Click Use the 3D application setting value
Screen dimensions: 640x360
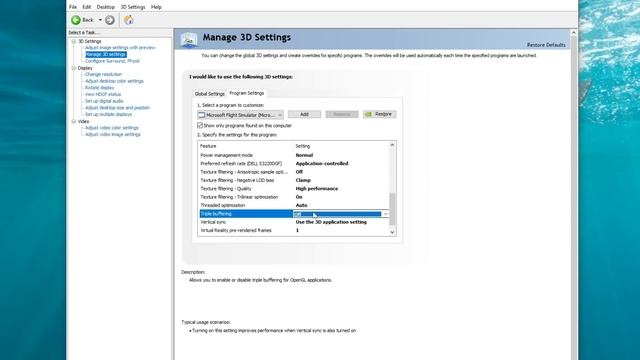[331, 222]
